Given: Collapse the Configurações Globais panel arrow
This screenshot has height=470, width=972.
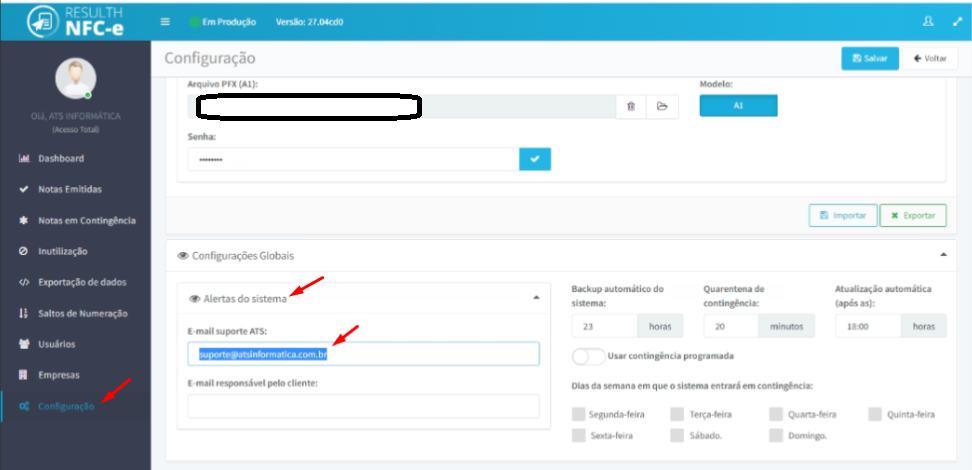Looking at the screenshot, I should pos(943,255).
